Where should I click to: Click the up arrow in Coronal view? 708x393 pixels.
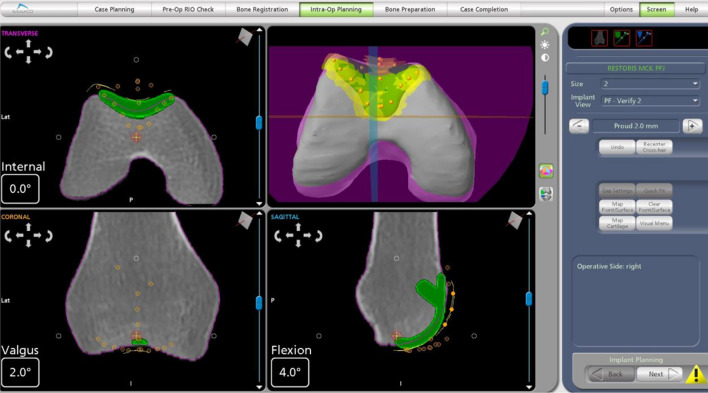pos(28,227)
